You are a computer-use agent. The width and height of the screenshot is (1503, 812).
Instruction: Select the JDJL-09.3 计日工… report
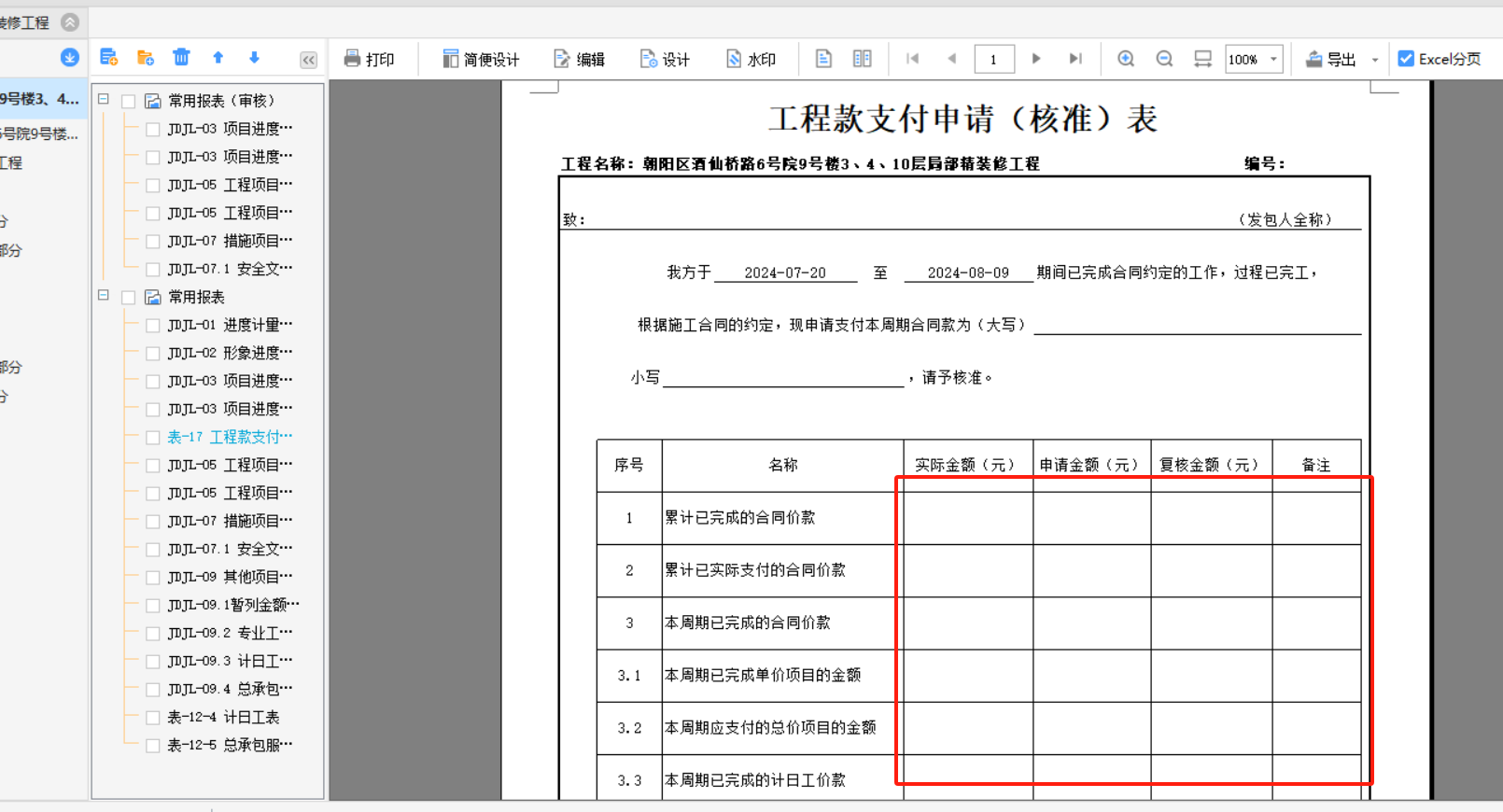pos(230,661)
